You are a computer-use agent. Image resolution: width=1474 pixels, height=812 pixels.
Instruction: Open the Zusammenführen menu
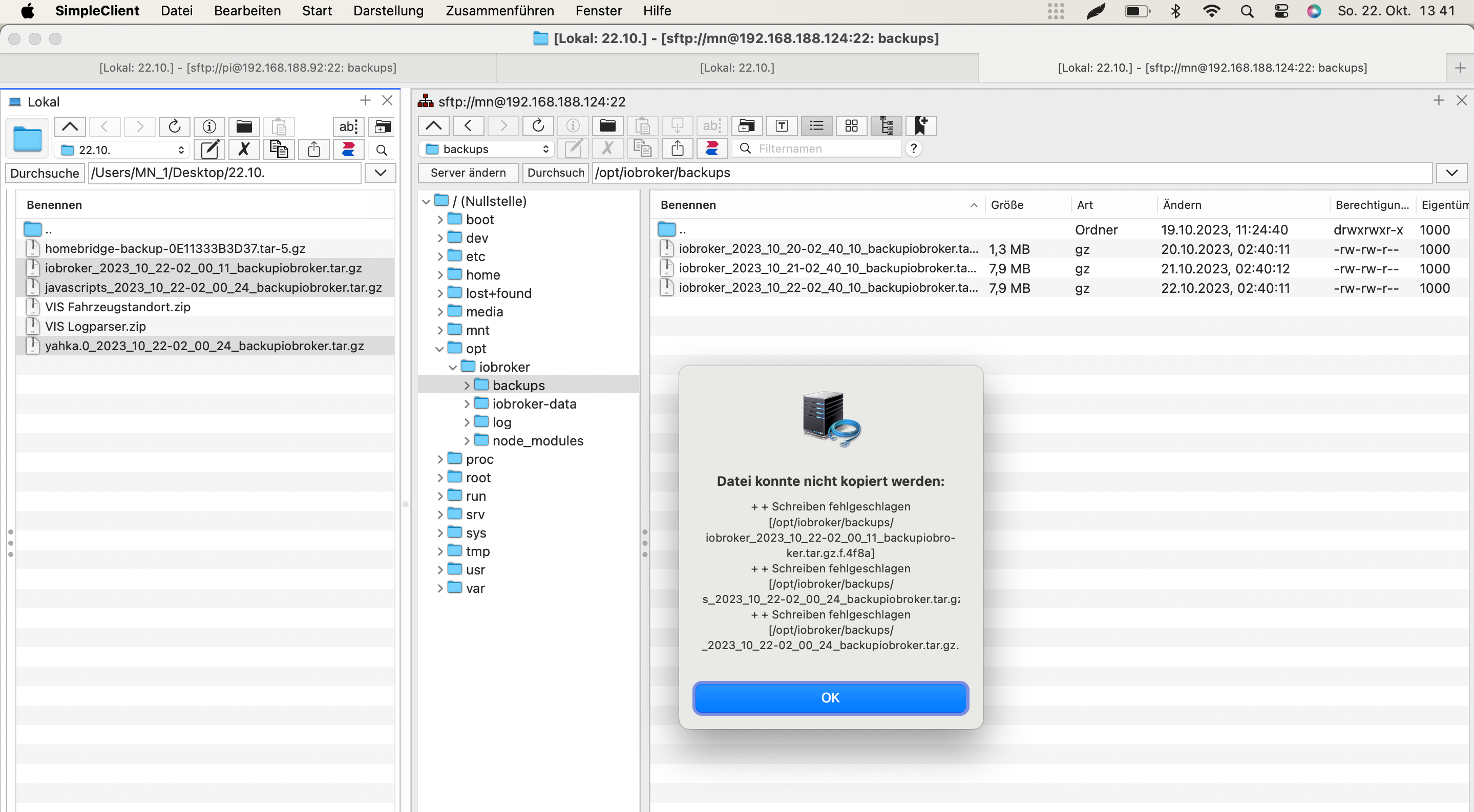[499, 11]
